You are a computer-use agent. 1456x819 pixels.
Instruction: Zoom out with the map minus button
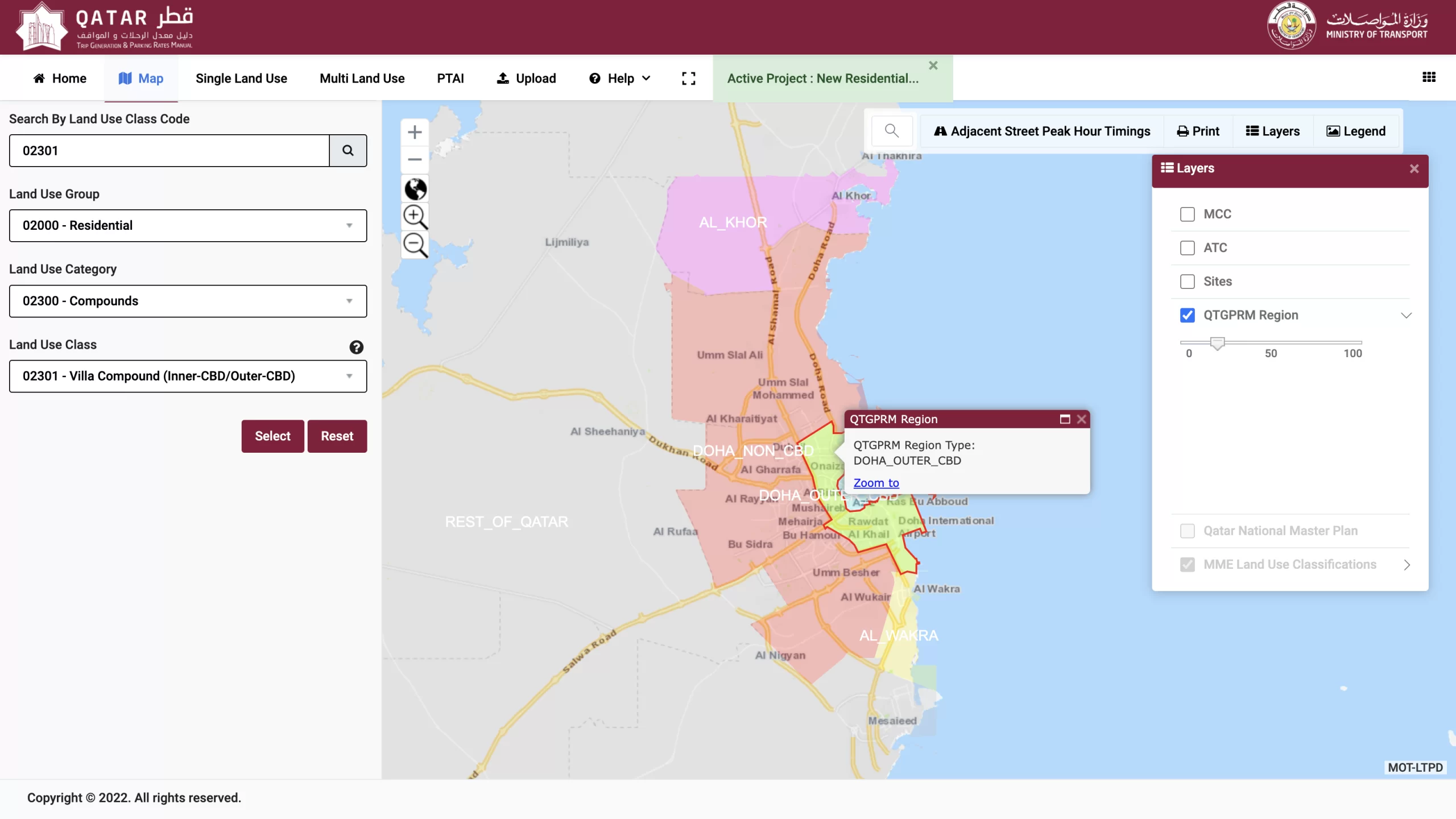pyautogui.click(x=415, y=160)
